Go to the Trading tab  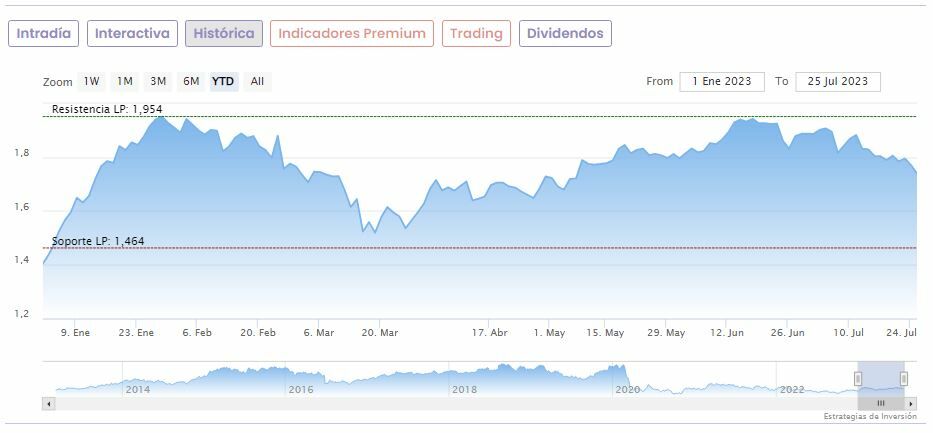pyautogui.click(x=476, y=34)
